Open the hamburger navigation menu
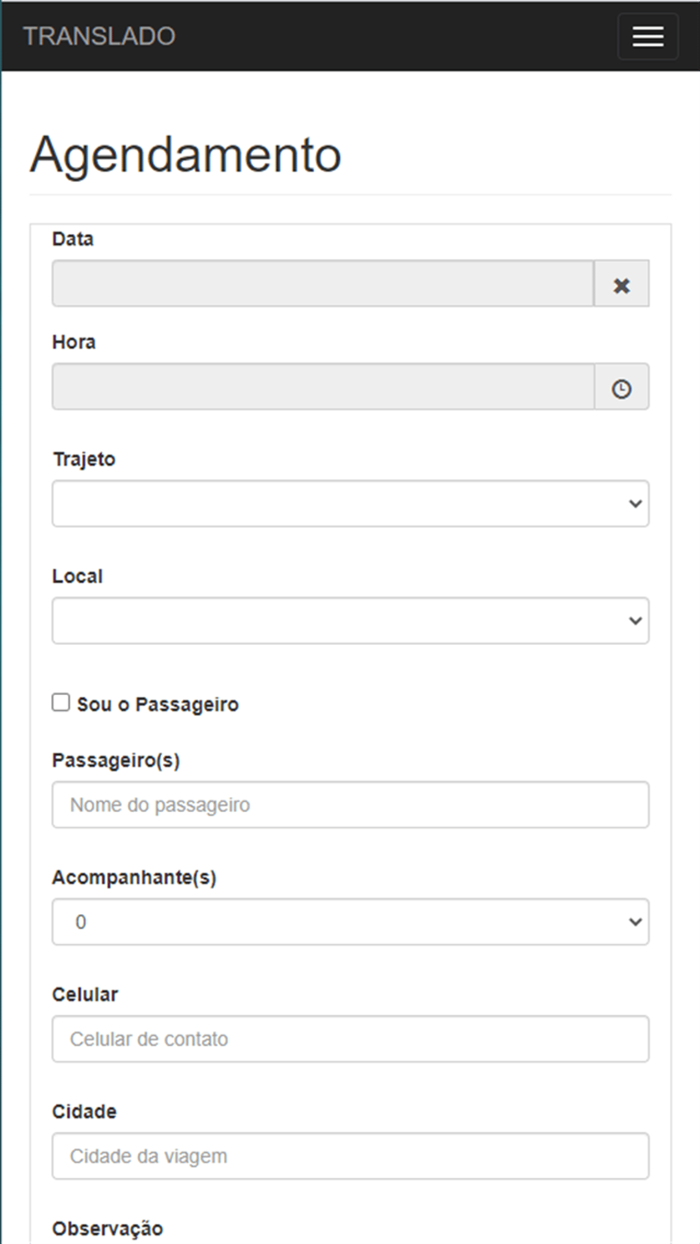Image resolution: width=700 pixels, height=1244 pixels. click(647, 37)
